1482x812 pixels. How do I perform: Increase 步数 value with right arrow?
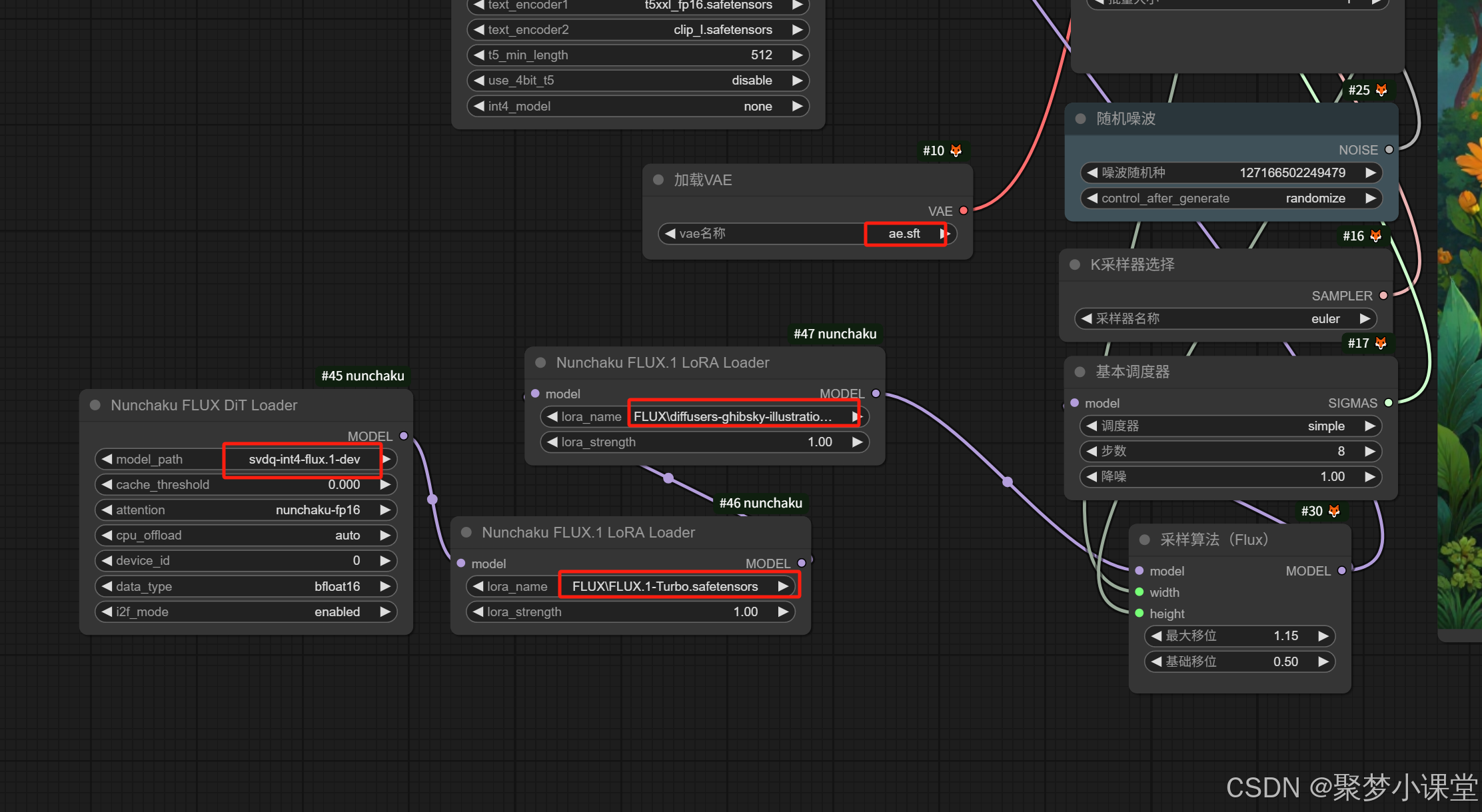pyautogui.click(x=1370, y=451)
